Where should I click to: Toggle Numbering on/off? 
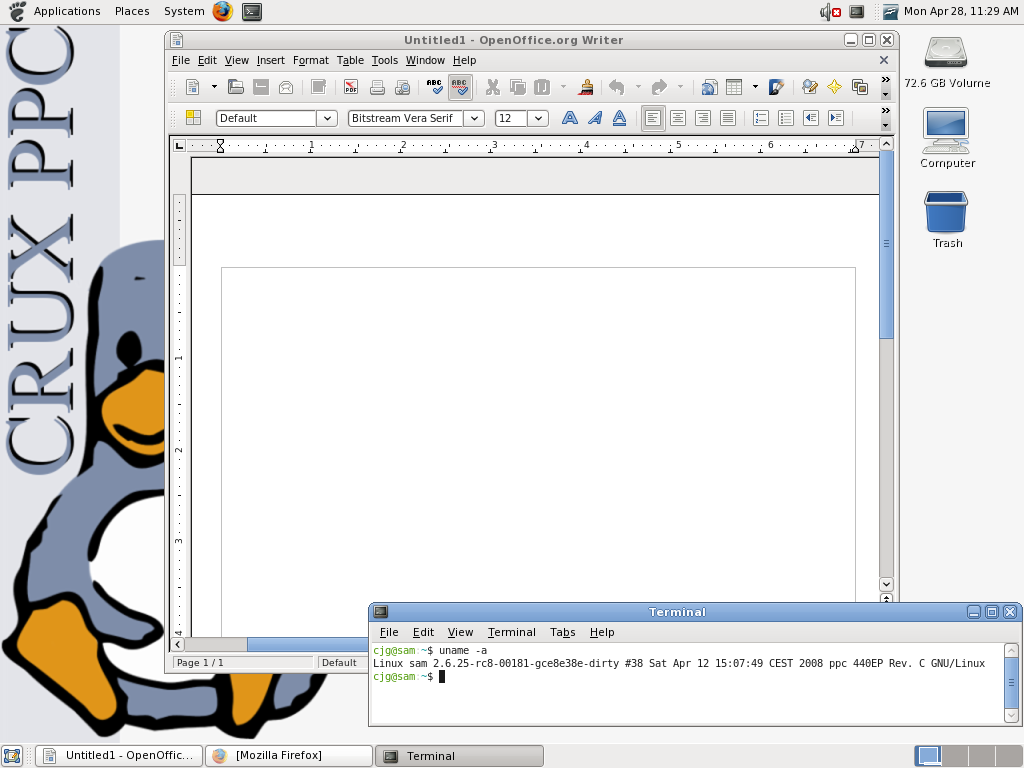click(761, 118)
